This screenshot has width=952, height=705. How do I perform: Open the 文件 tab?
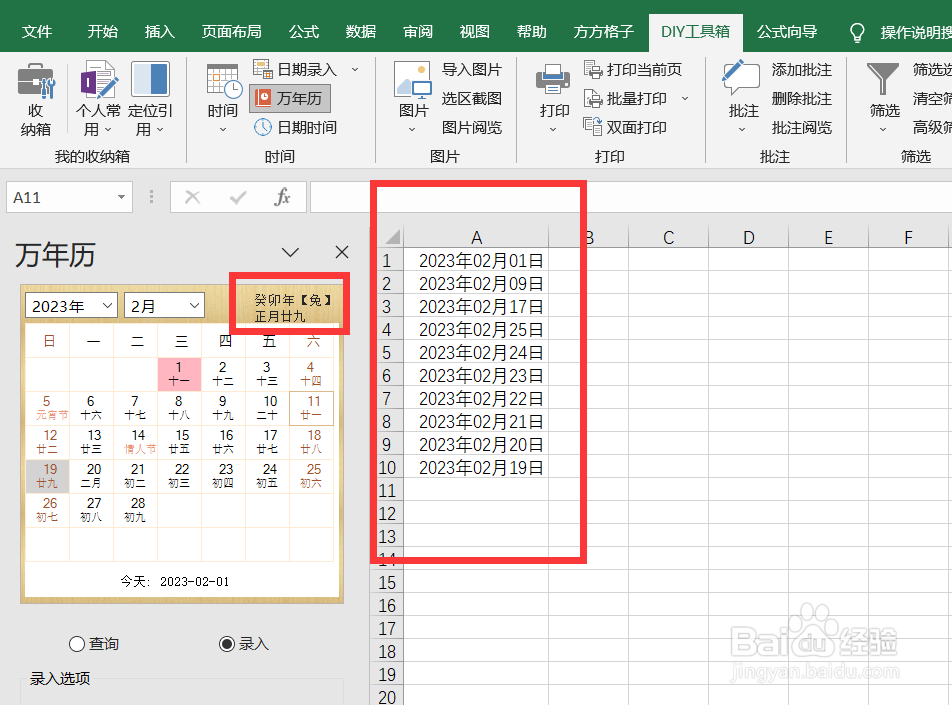[x=37, y=32]
